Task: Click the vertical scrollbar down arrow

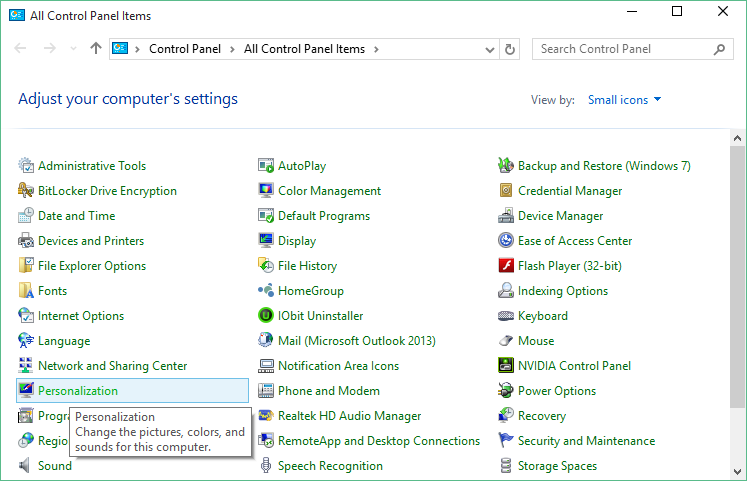Action: (738, 473)
